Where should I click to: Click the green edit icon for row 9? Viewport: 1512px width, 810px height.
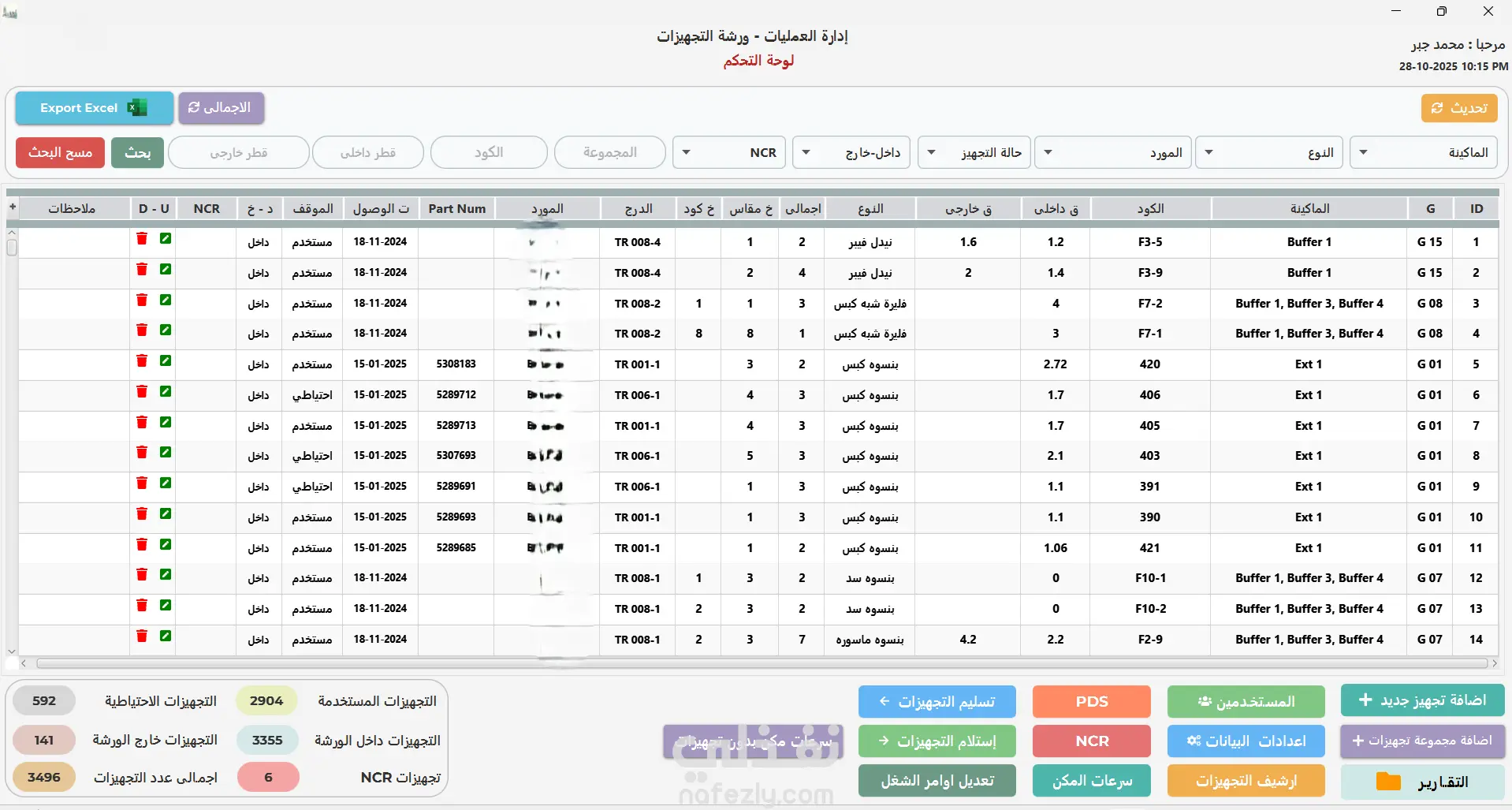[166, 483]
